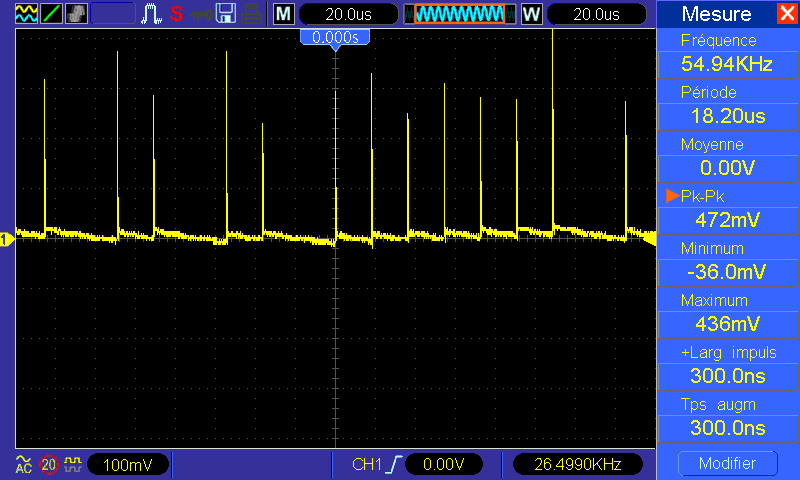The image size is (800, 480).
Task: Toggle the 20 MHz bandwidth limit icon
Action: [49, 464]
